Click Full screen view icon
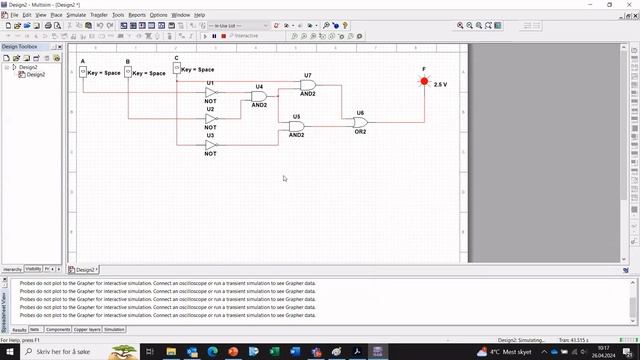This screenshot has height=360, width=640. (498, 26)
